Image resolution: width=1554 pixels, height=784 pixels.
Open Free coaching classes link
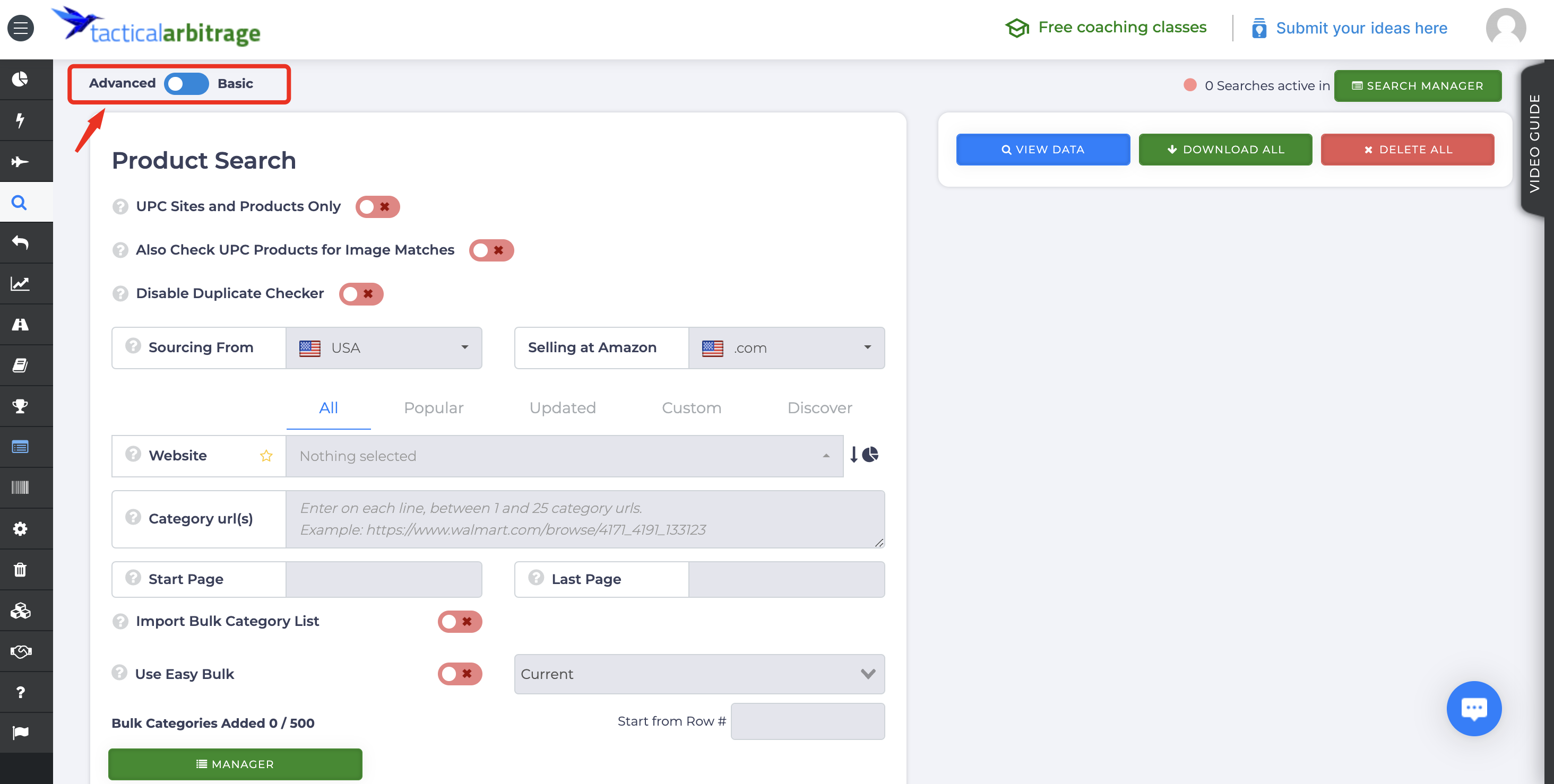pos(1107,28)
